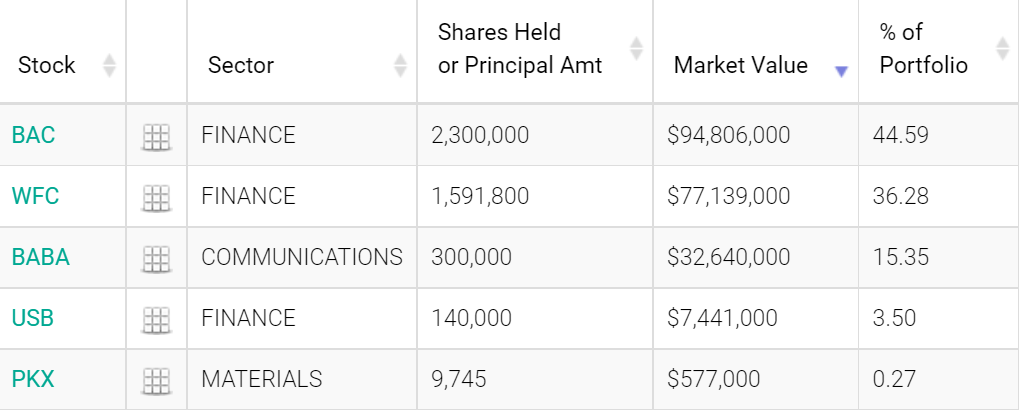Open the grid icon in WFC row

[x=156, y=198]
